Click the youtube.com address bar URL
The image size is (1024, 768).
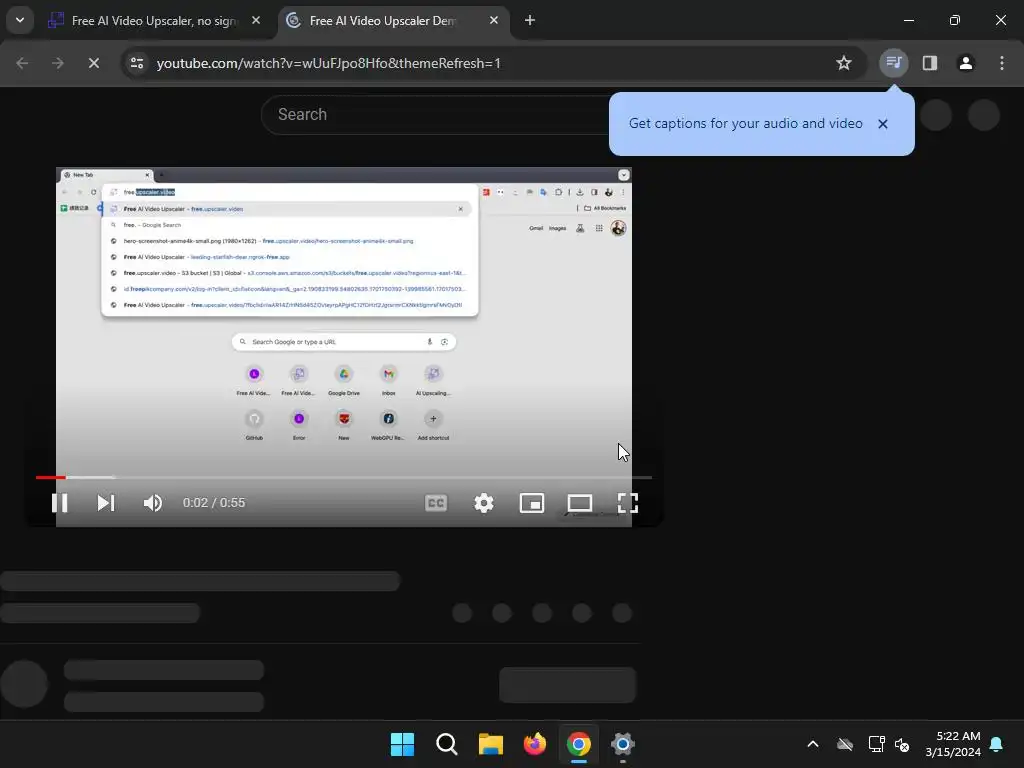[328, 63]
